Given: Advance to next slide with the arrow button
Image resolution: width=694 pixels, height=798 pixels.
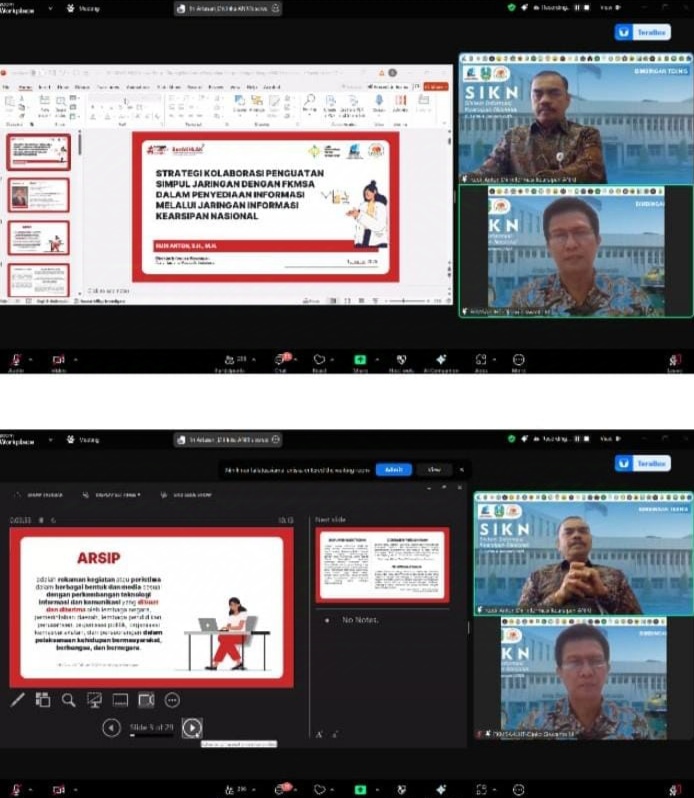Looking at the screenshot, I should point(192,728).
